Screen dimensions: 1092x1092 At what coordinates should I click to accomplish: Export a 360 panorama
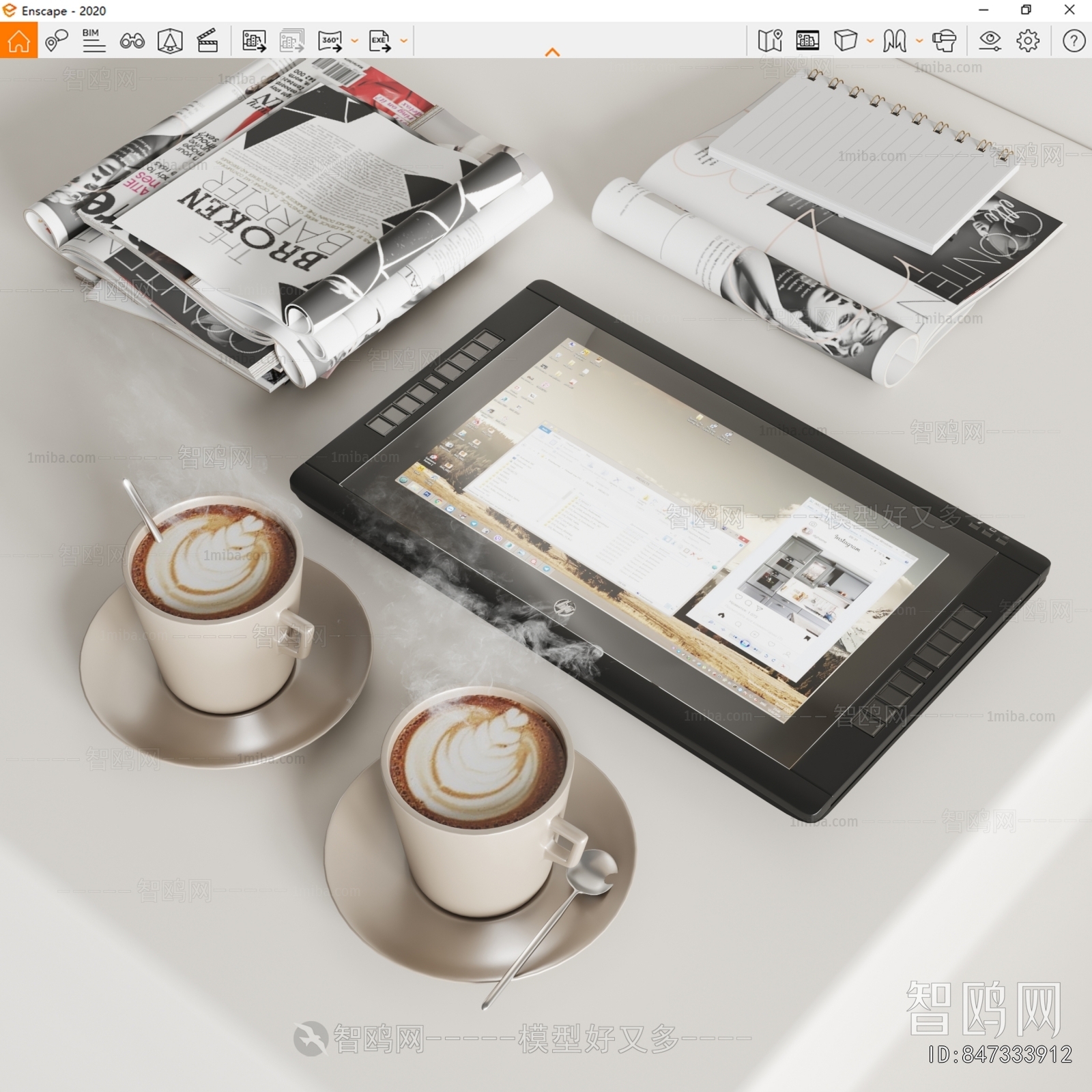pyautogui.click(x=330, y=41)
